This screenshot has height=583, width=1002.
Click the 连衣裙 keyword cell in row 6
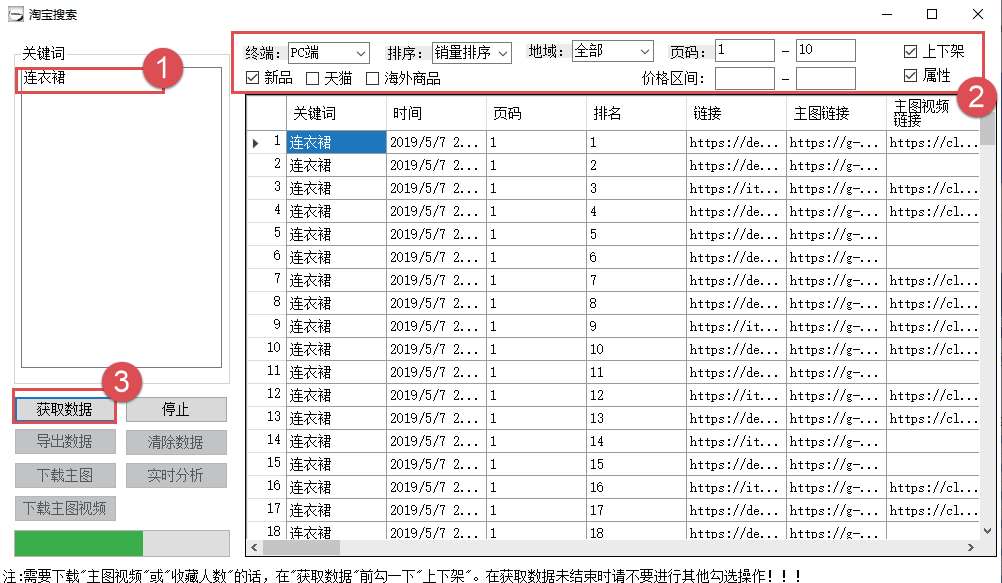[336, 258]
